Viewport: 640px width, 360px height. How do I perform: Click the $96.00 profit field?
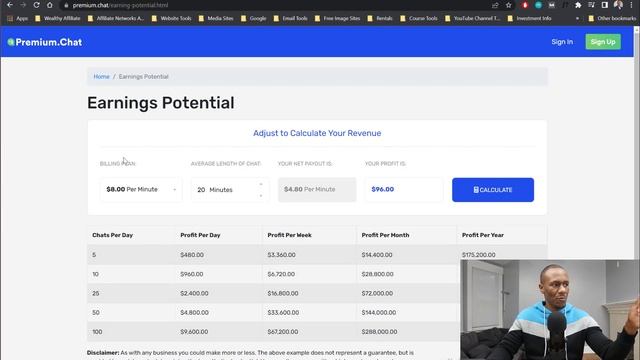click(404, 189)
